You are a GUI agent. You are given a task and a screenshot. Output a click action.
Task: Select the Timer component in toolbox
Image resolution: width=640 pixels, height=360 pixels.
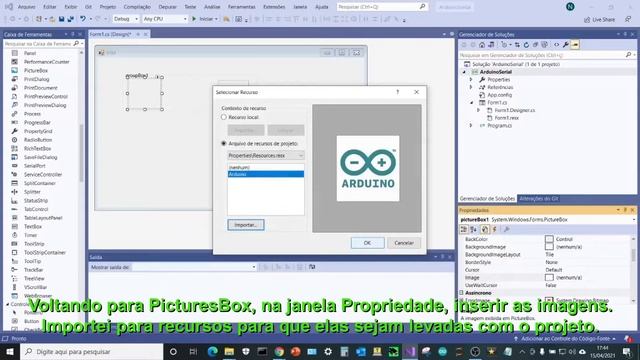[31, 235]
